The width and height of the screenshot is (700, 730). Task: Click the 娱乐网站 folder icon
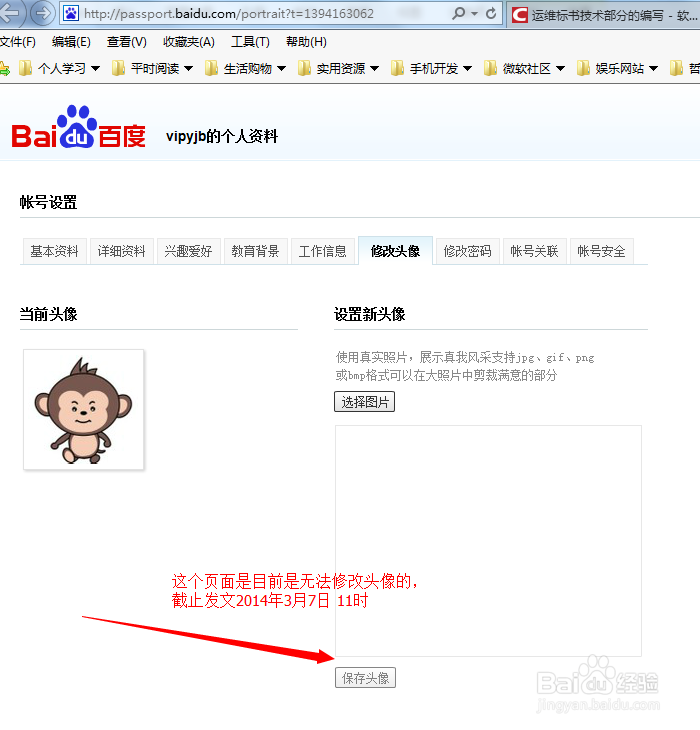(584, 68)
